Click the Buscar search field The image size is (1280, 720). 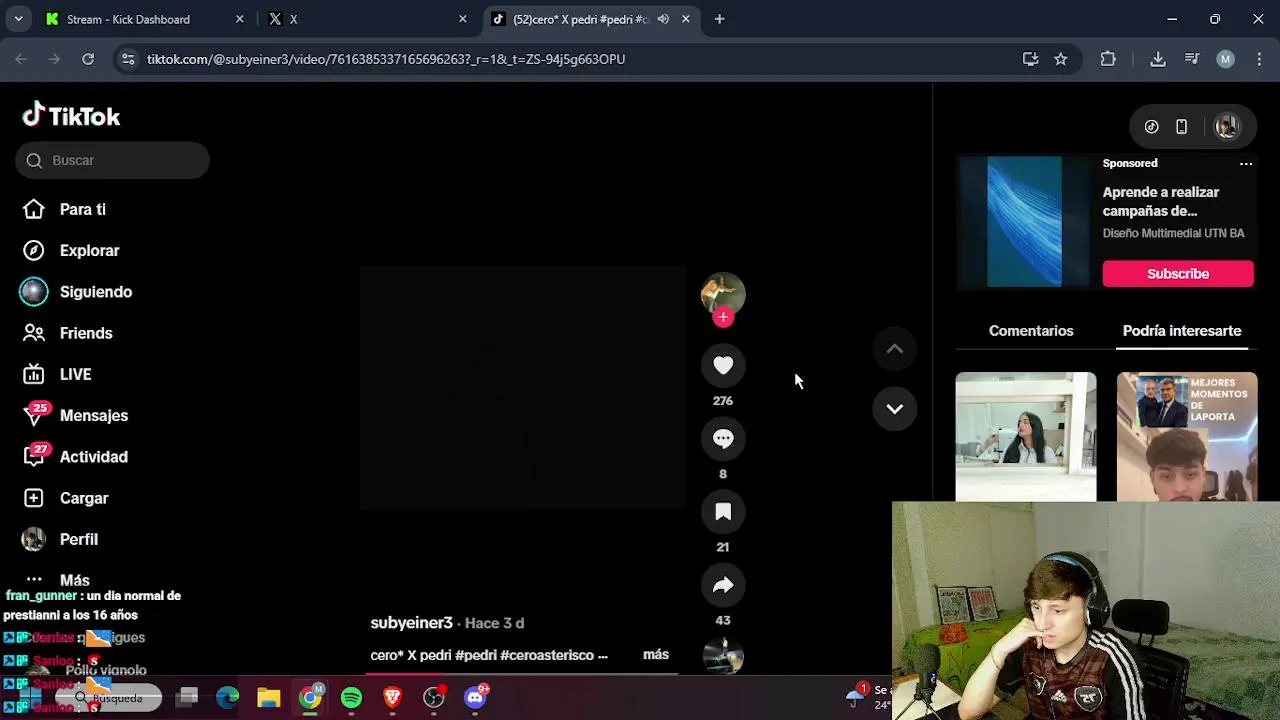[112, 160]
